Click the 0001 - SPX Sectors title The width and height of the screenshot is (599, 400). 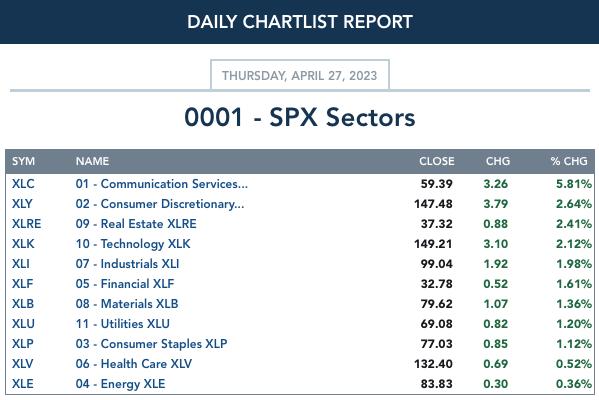300,117
